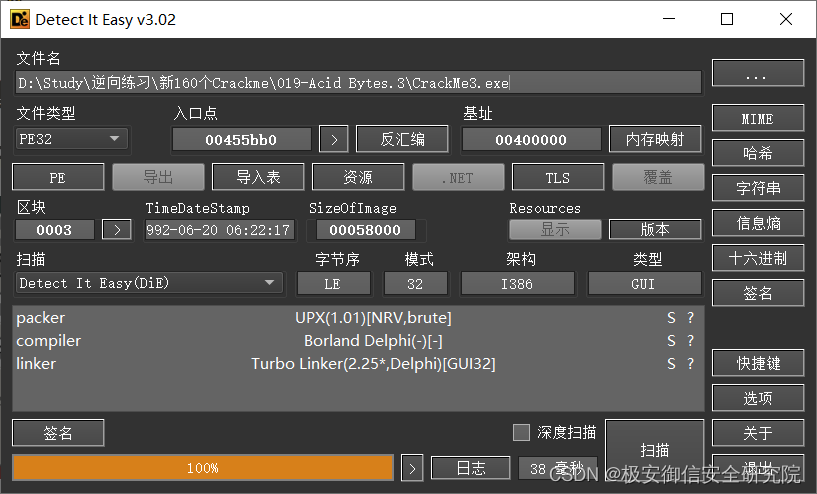Click the question mark on the linker row
Viewport: 817px width, 494px height.
(x=690, y=364)
